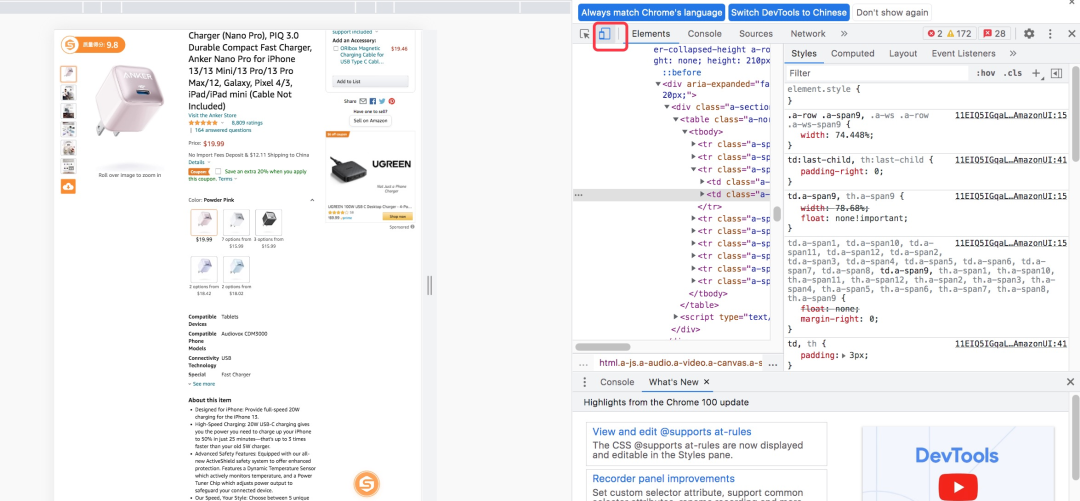Expand the script type="text node

(x=676, y=317)
